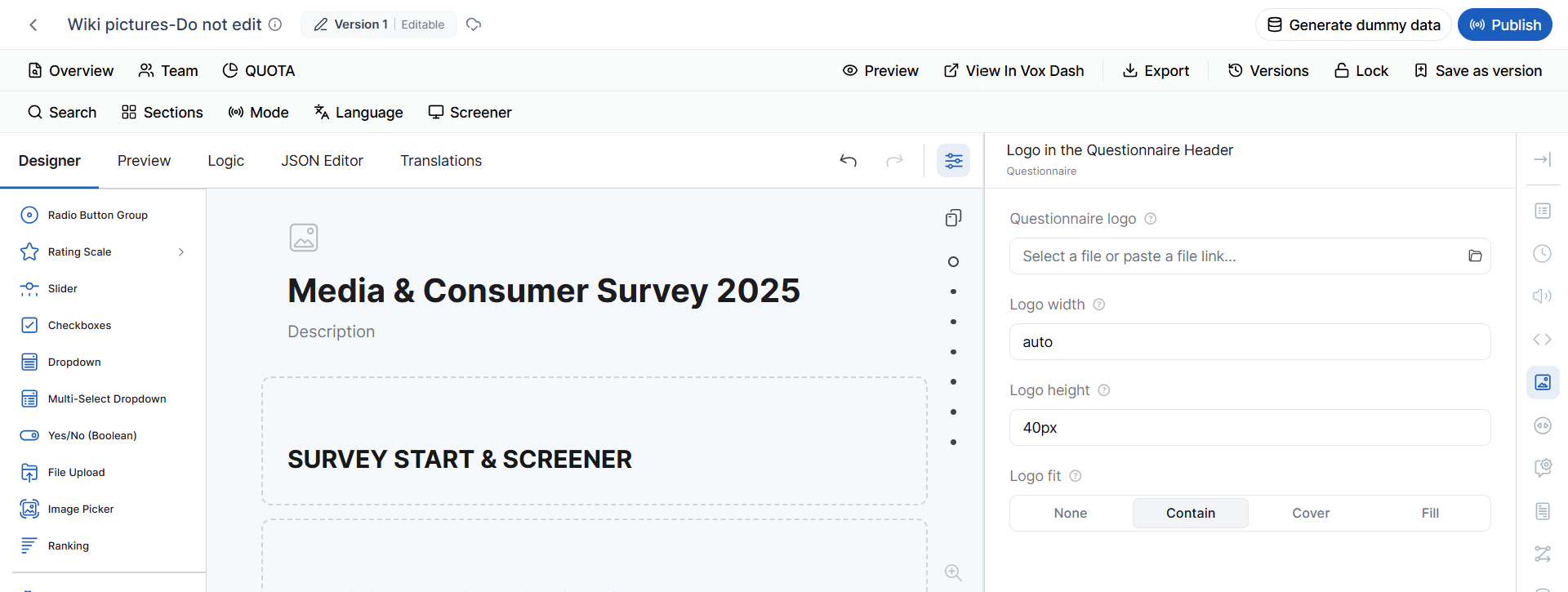Open View In Vox Dash link
The image size is (1568, 592).
pos(1013,71)
